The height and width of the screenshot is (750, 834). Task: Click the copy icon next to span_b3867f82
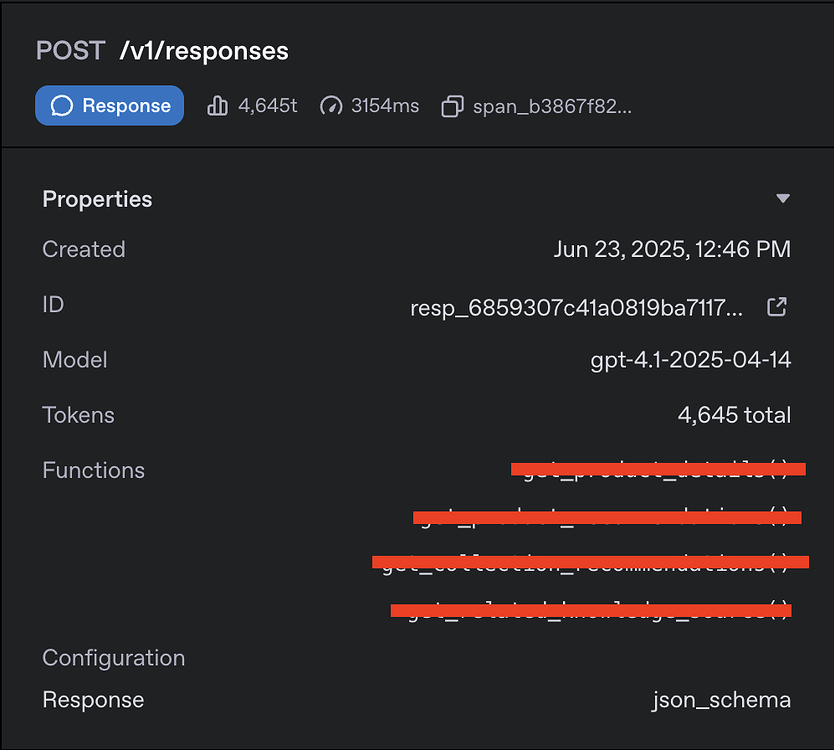[451, 105]
